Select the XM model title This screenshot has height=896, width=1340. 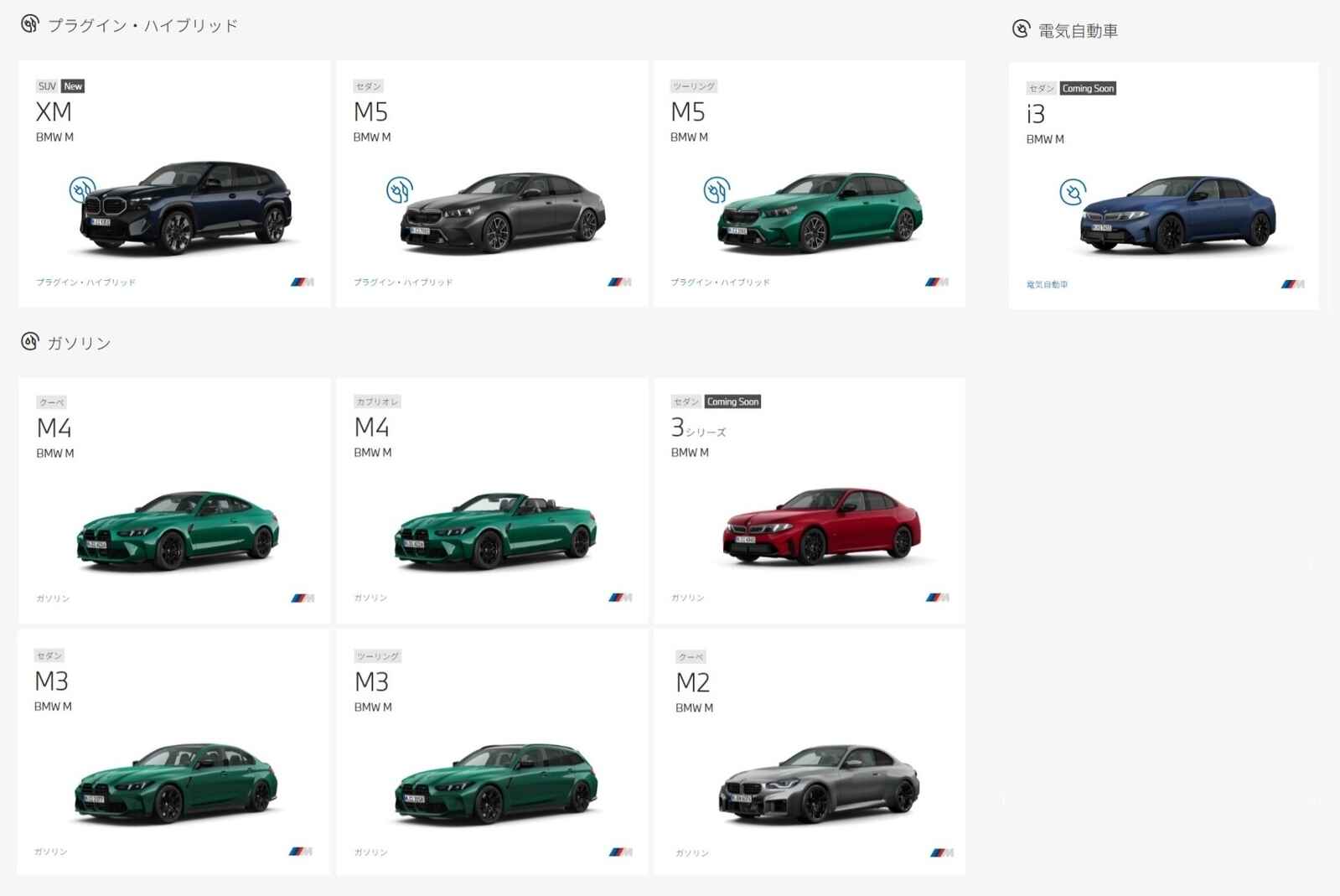(x=54, y=111)
